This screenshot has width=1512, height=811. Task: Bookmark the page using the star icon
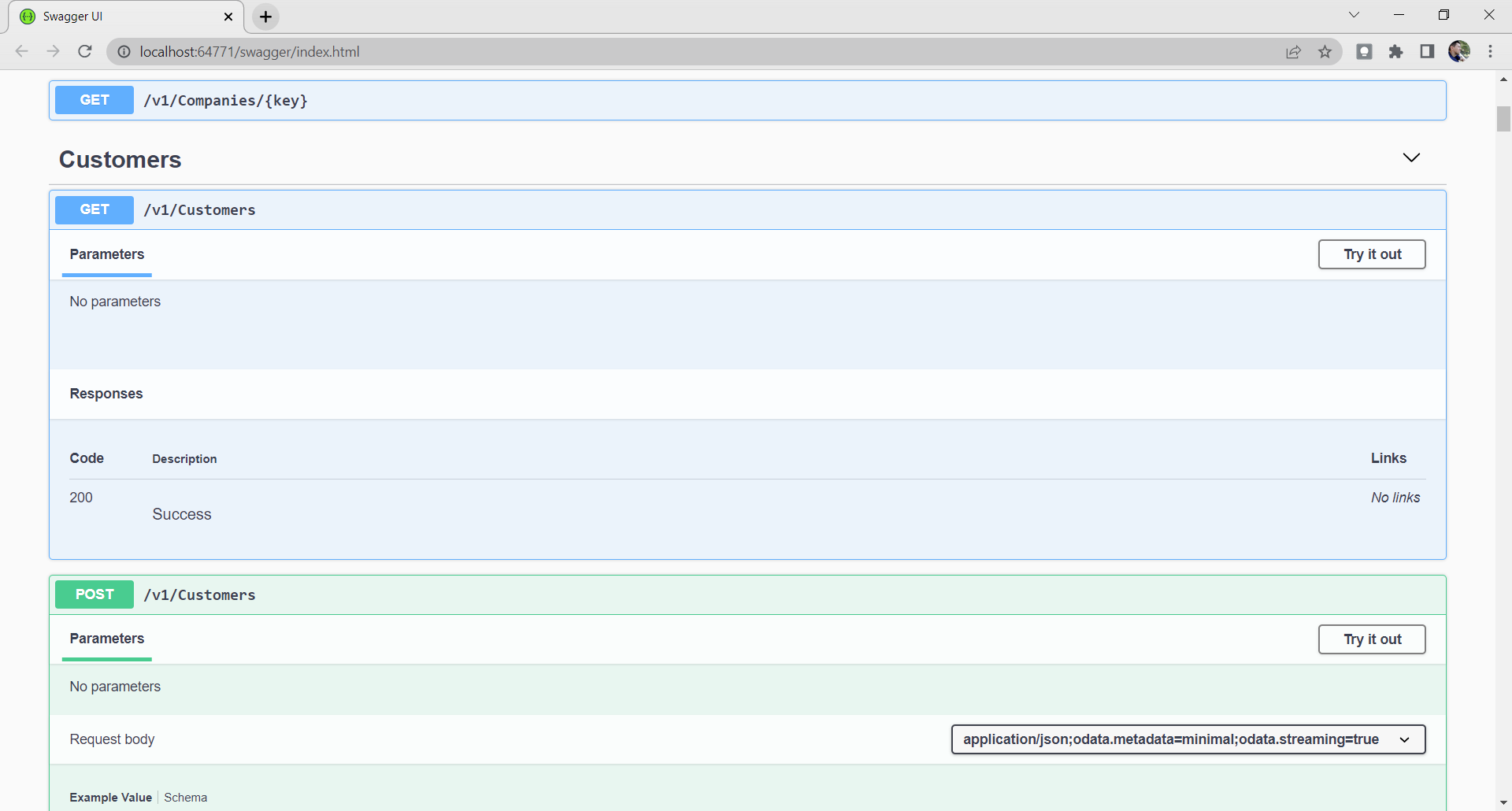tap(1325, 51)
